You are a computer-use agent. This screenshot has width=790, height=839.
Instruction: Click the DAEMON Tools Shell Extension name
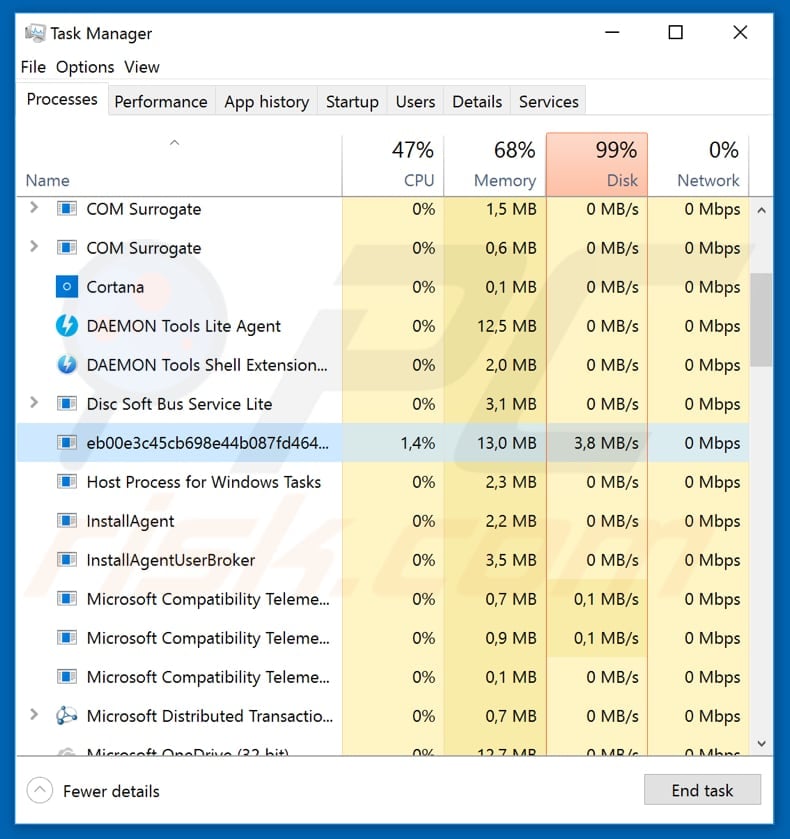click(207, 365)
